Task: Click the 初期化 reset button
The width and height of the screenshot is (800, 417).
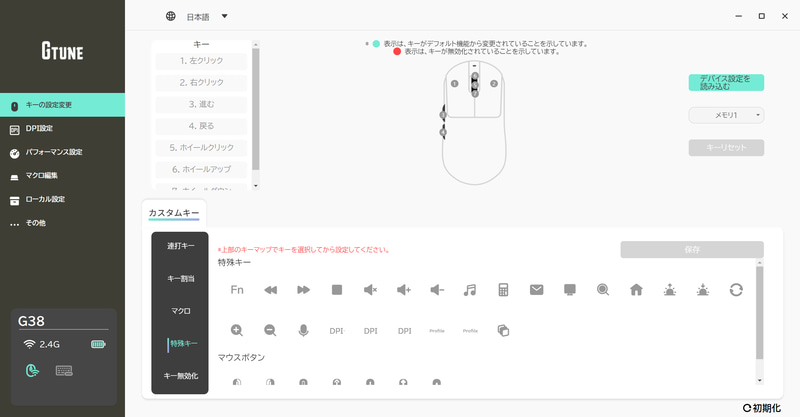Action: (762, 408)
